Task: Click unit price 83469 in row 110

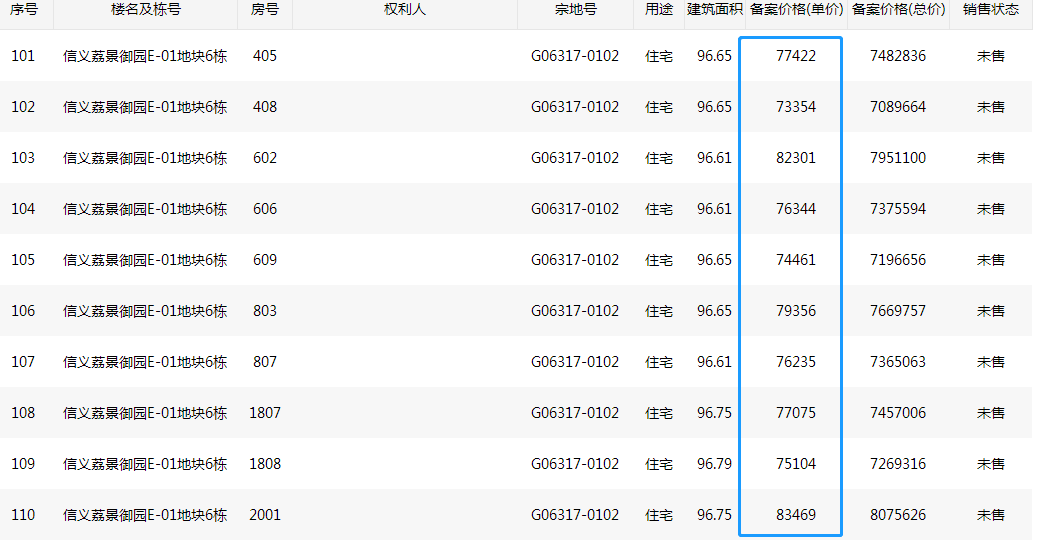Action: tap(796, 515)
